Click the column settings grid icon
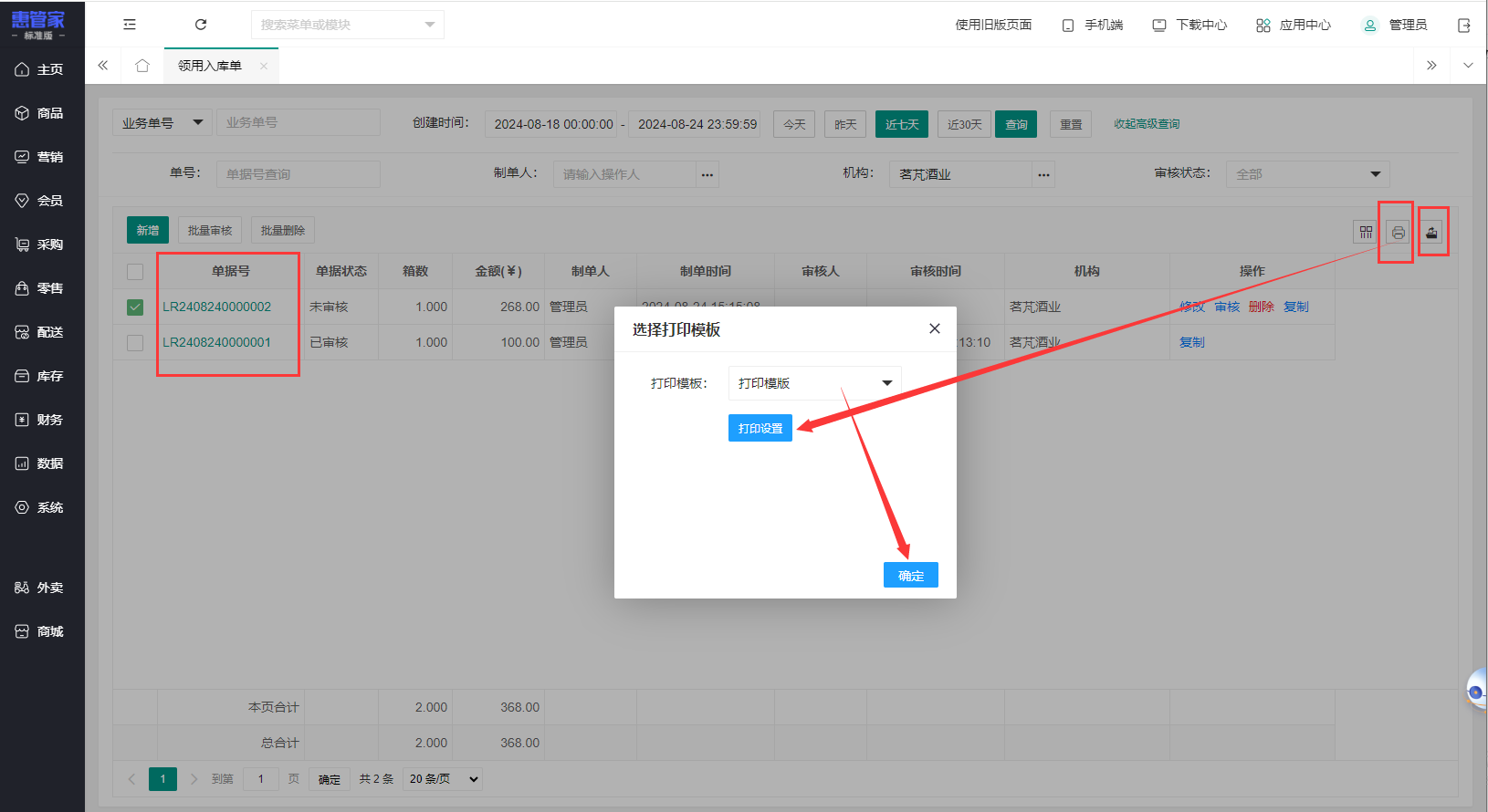The width and height of the screenshot is (1488, 812). pos(1366,233)
